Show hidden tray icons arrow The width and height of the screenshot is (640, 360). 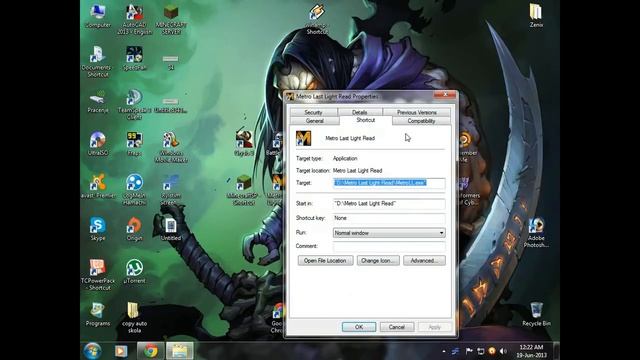tap(444, 351)
